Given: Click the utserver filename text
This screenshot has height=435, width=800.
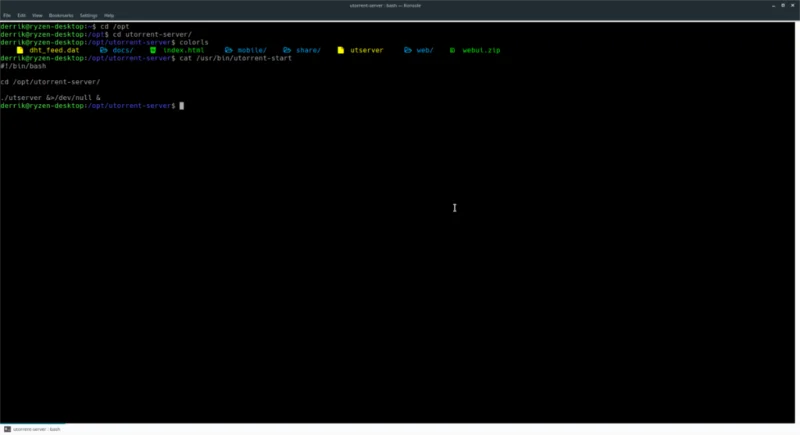Looking at the screenshot, I should 366,50.
